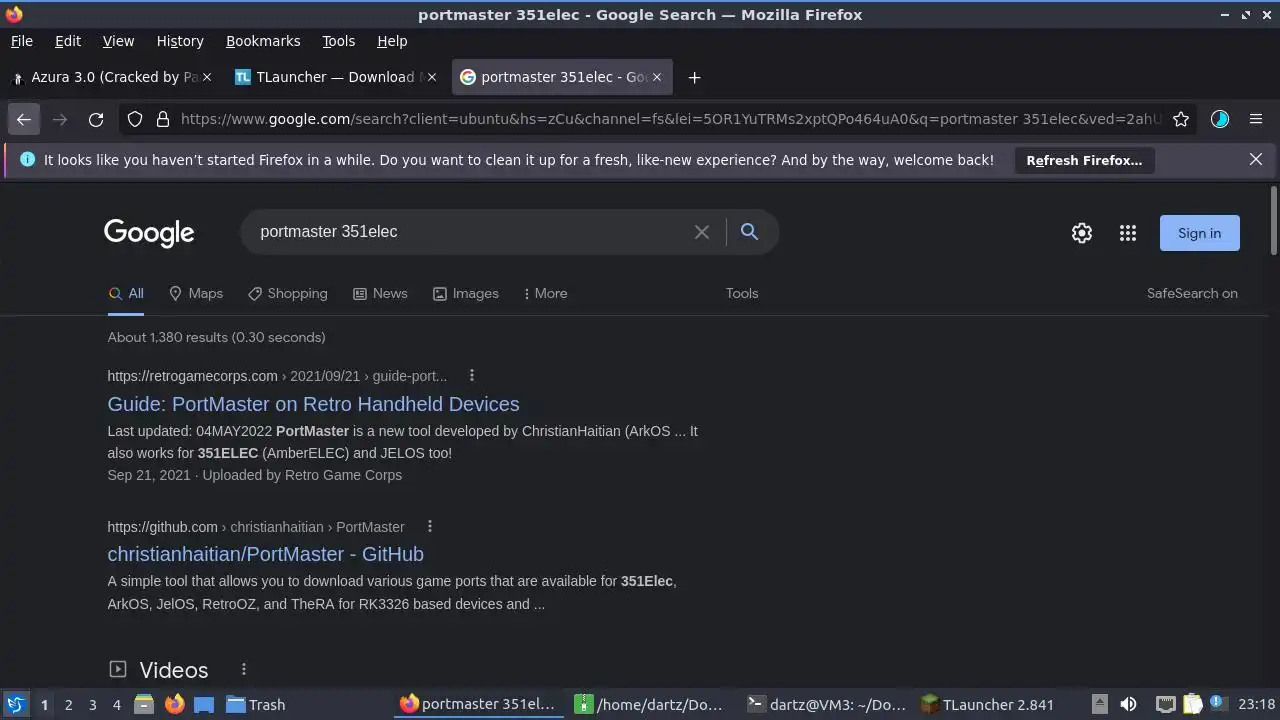Select the Images search filter
The width and height of the screenshot is (1280, 720).
466,293
